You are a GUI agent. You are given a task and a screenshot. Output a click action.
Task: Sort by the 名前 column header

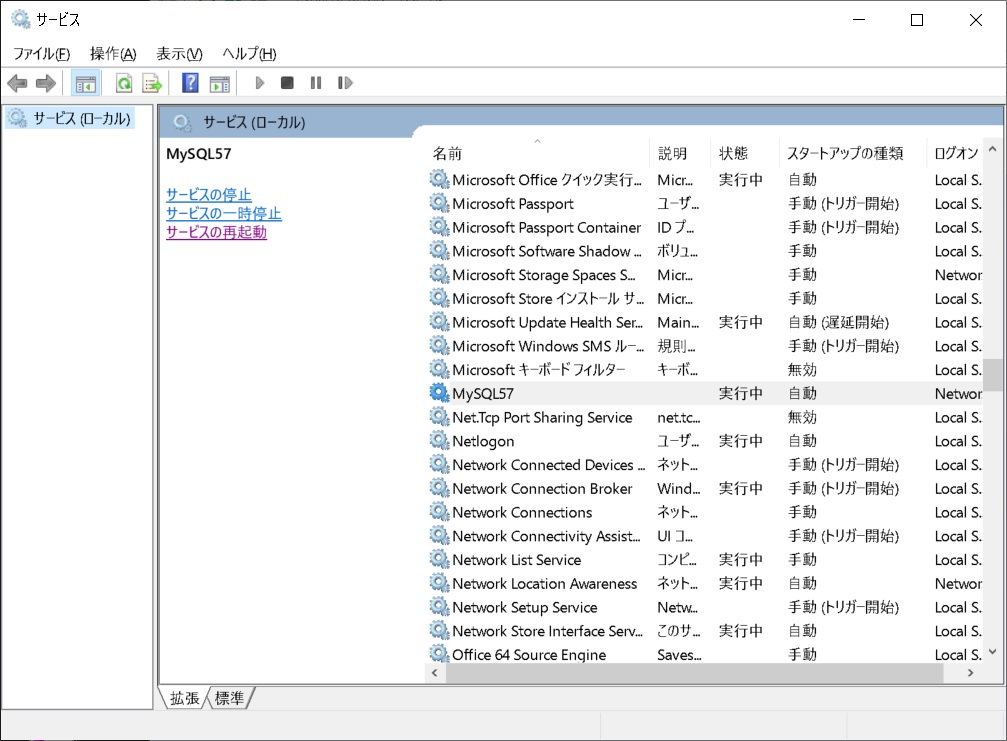coord(537,153)
